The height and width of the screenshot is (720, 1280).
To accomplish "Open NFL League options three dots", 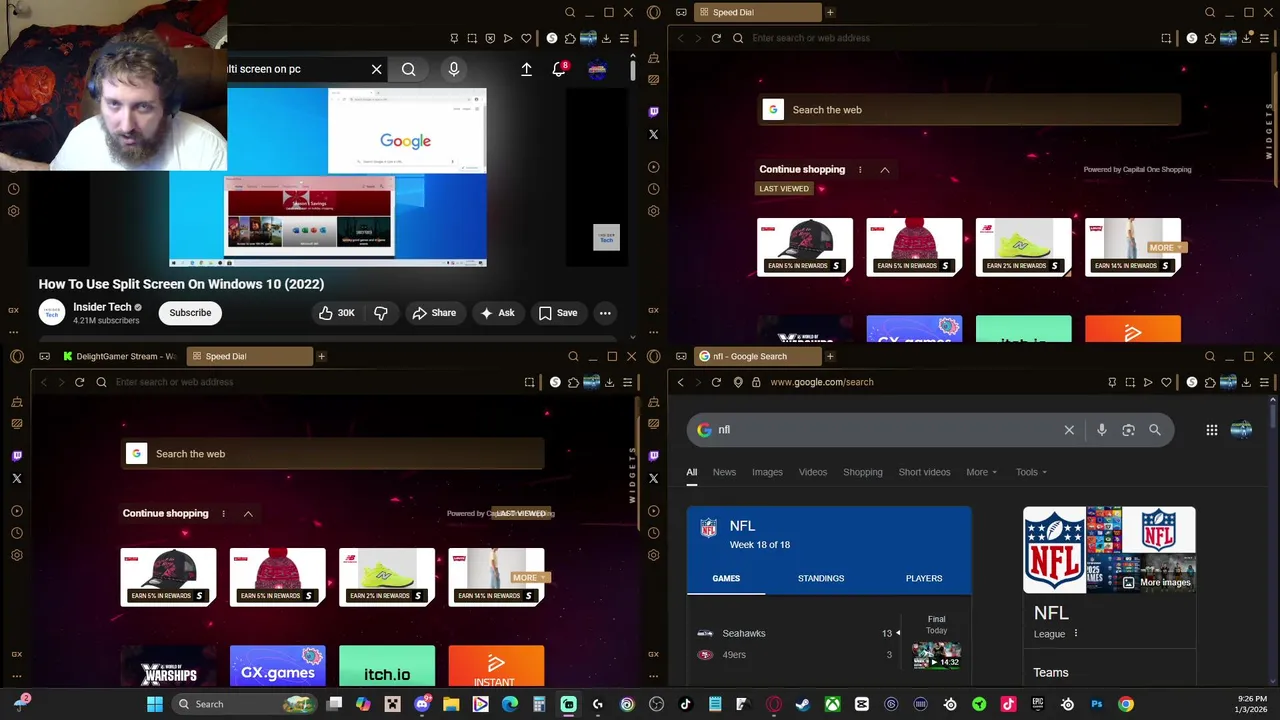I will coord(1076,634).
